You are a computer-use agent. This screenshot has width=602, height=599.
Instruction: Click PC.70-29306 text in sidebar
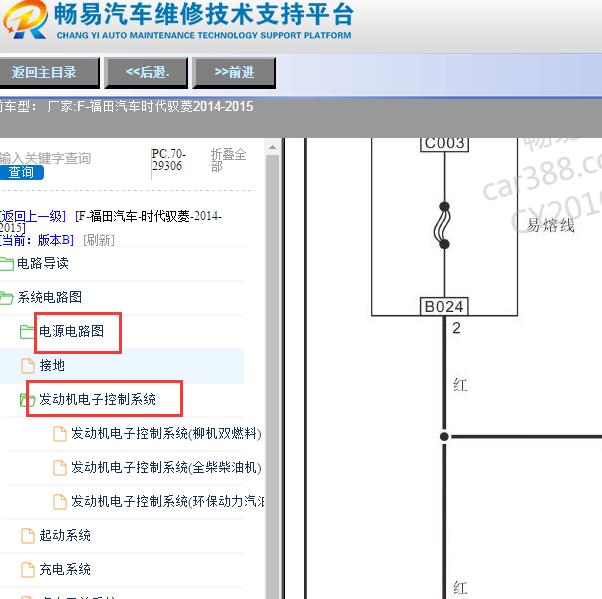pos(169,160)
